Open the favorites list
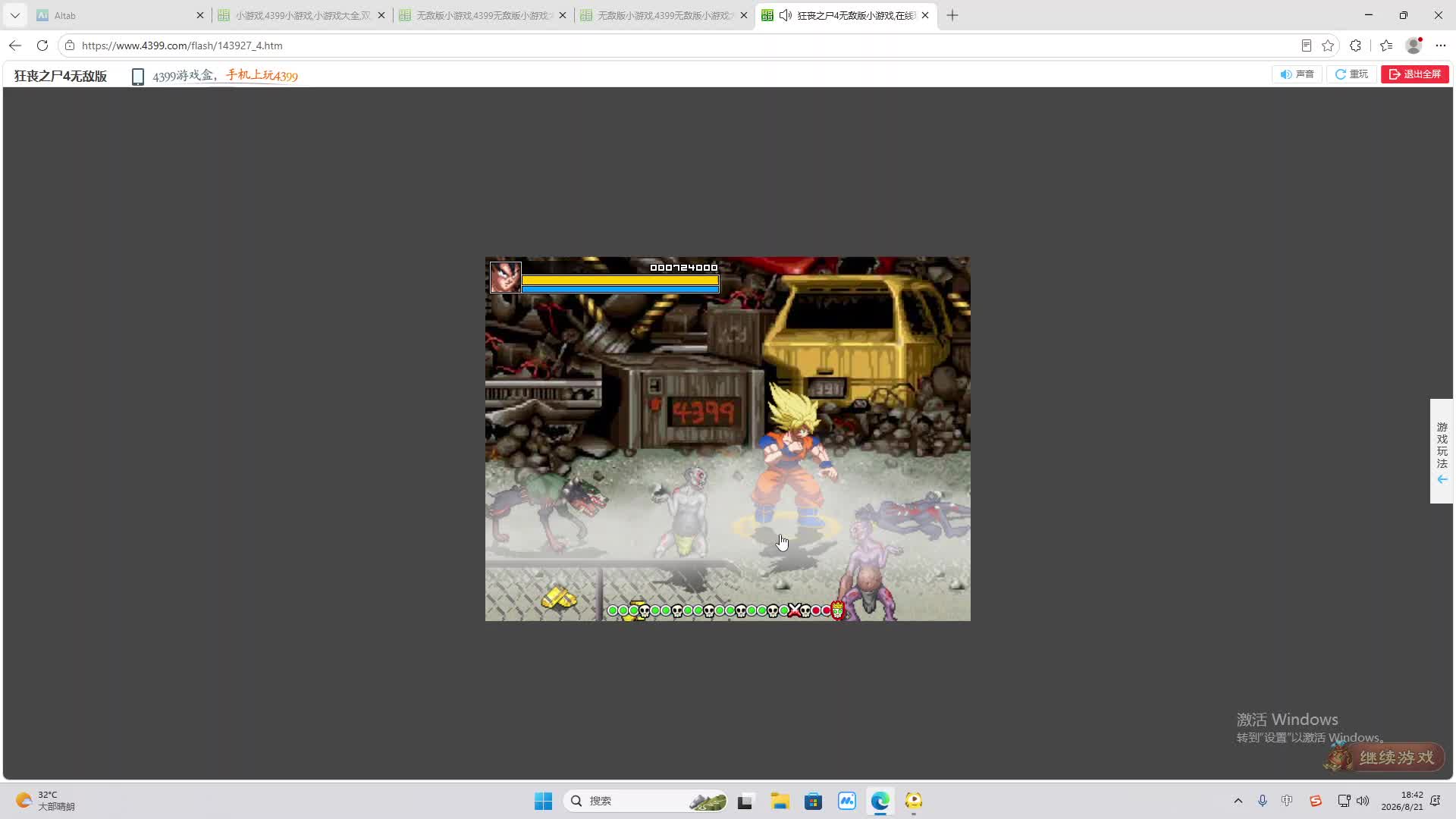Image resolution: width=1456 pixels, height=819 pixels. tap(1386, 45)
